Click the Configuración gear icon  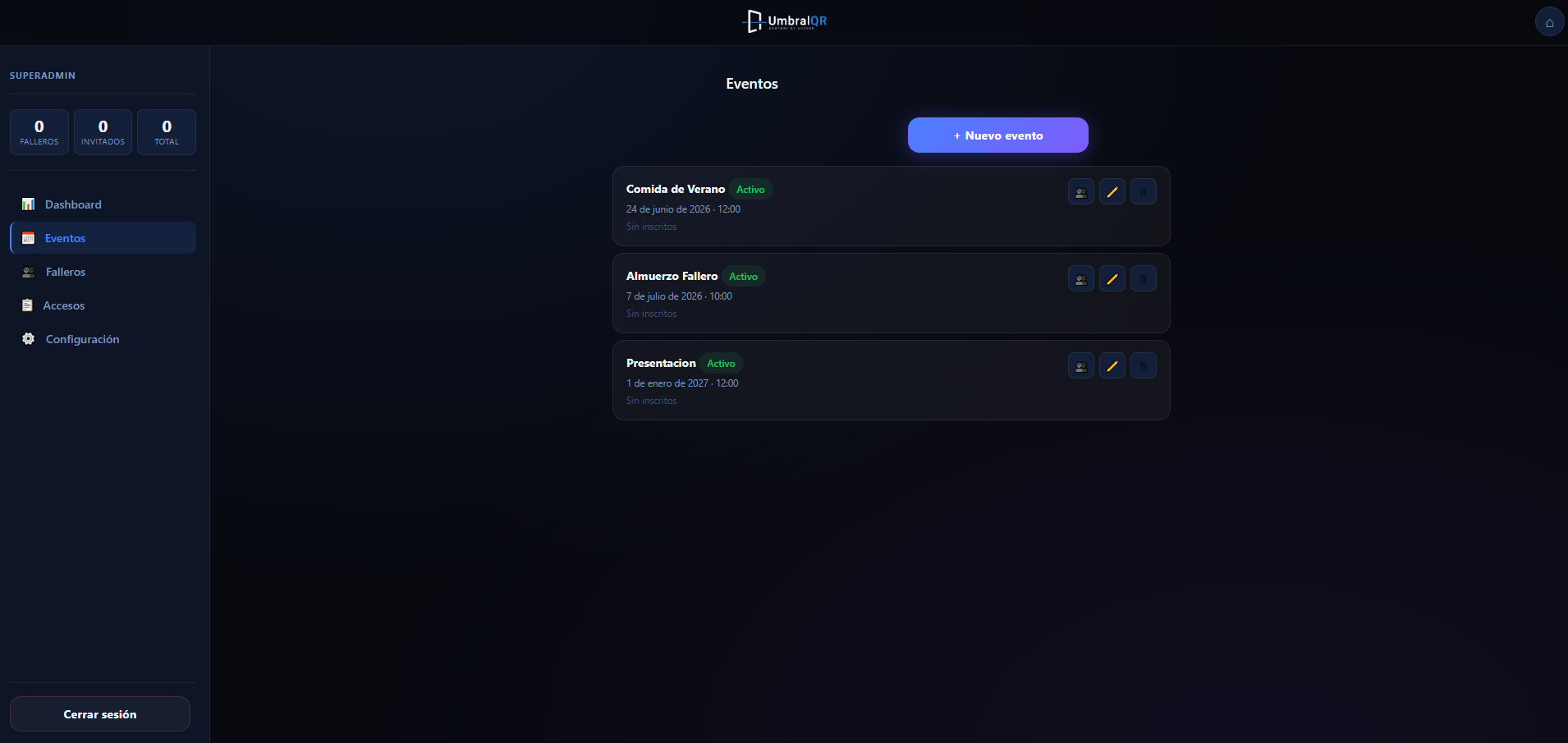29,339
